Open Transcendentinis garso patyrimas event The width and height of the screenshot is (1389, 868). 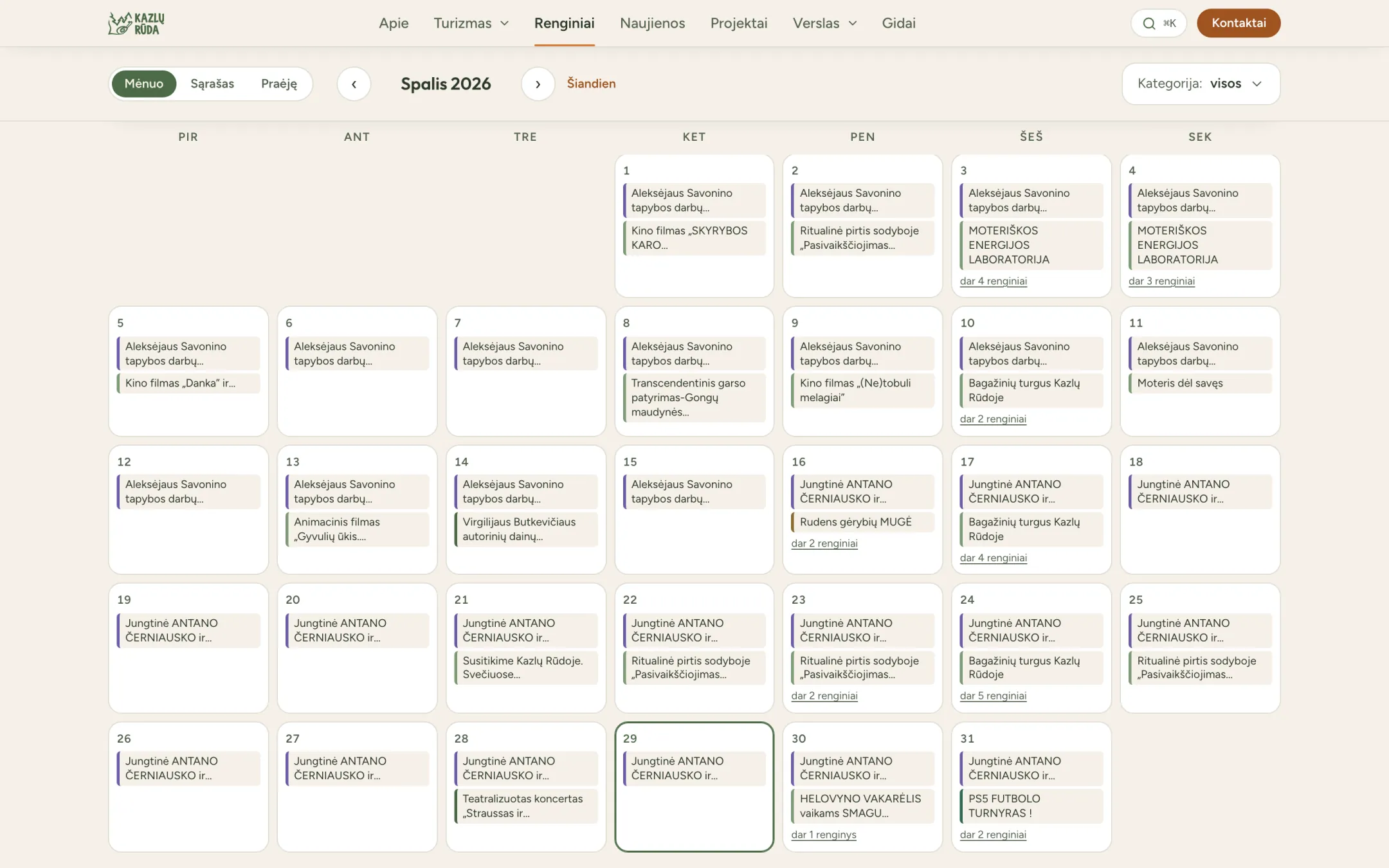(694, 397)
